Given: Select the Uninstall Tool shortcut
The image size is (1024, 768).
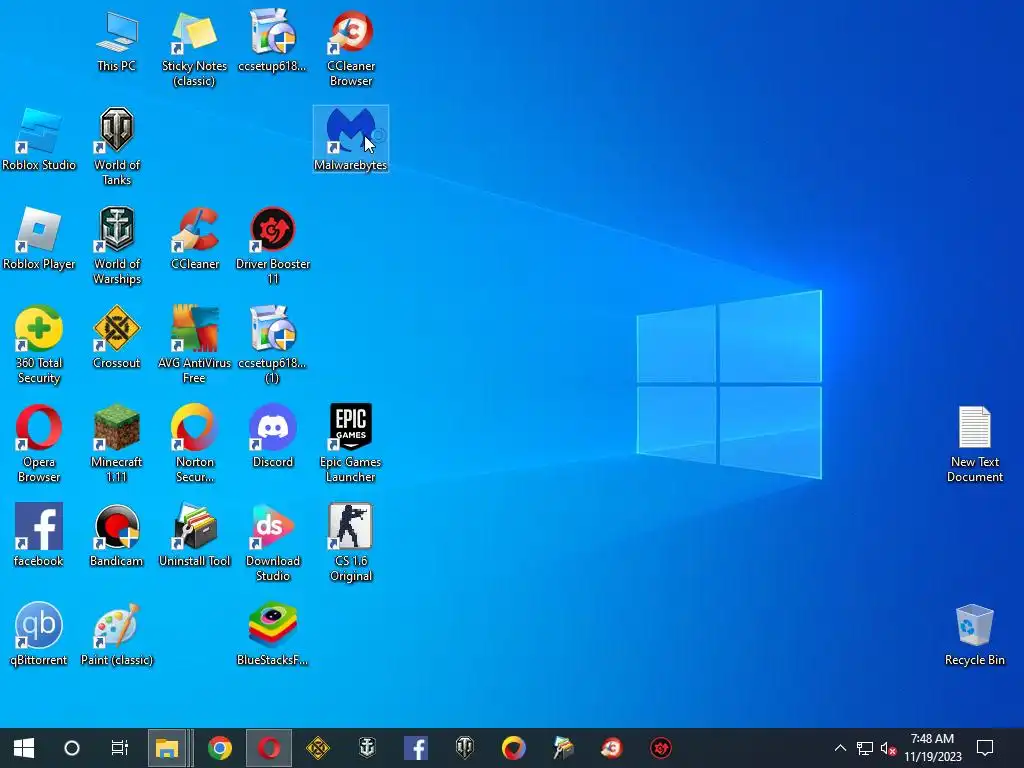Looking at the screenshot, I should 195,536.
